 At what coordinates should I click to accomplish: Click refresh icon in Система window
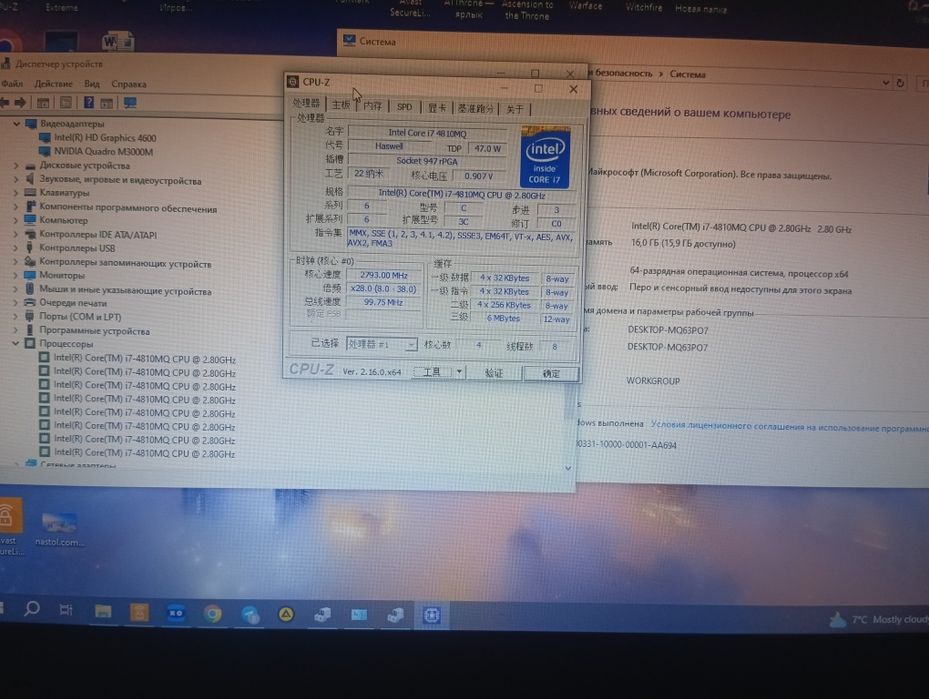point(901,83)
